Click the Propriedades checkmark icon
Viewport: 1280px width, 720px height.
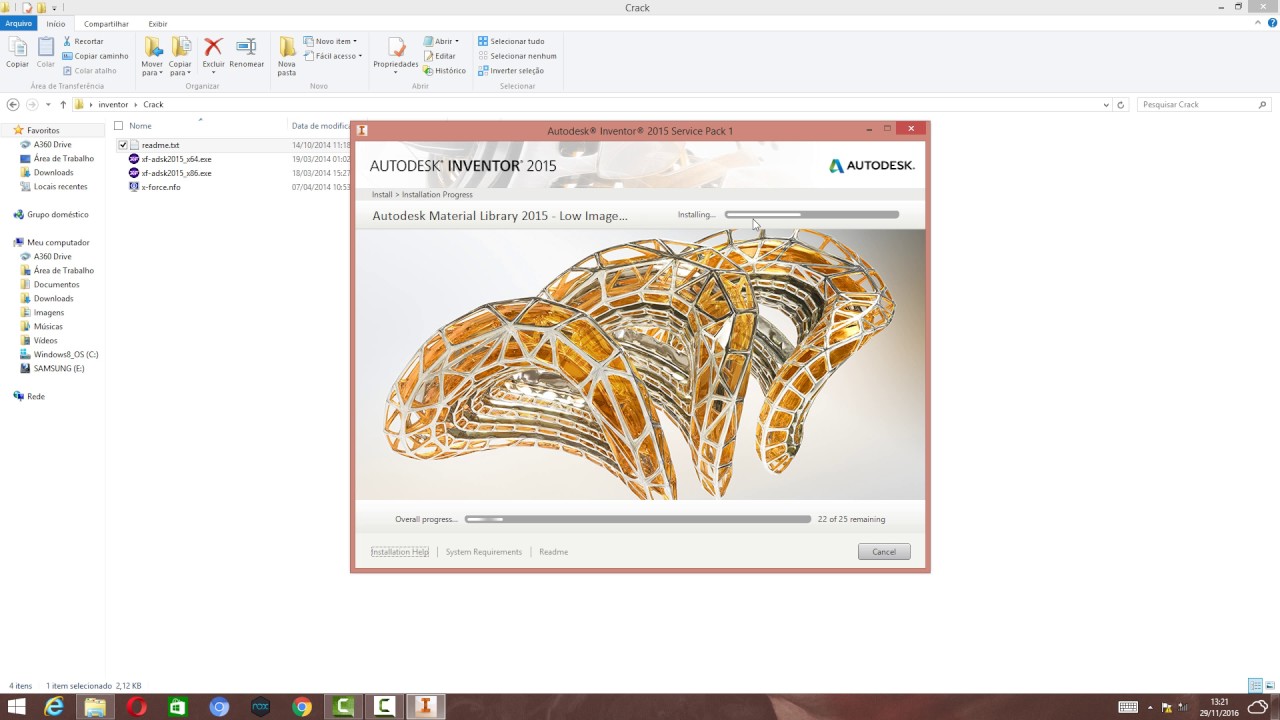click(x=396, y=47)
